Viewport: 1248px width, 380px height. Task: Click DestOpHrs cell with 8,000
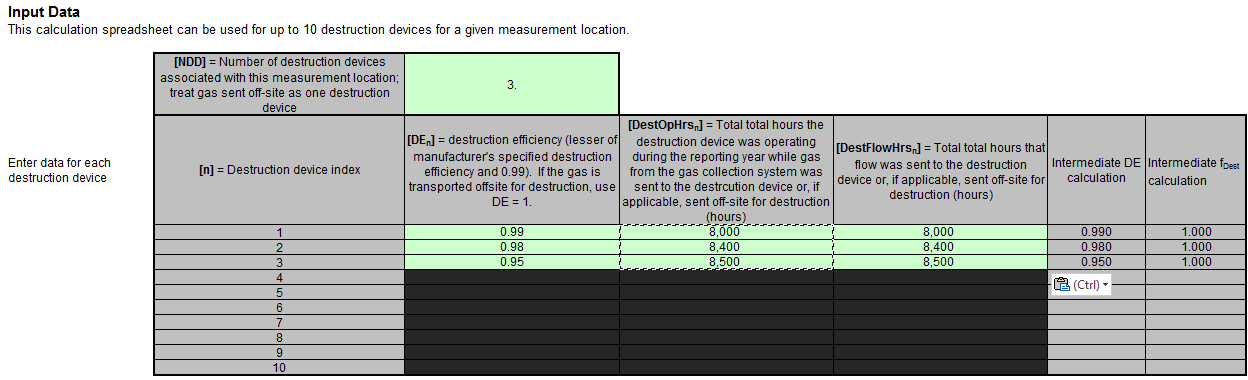[726, 232]
